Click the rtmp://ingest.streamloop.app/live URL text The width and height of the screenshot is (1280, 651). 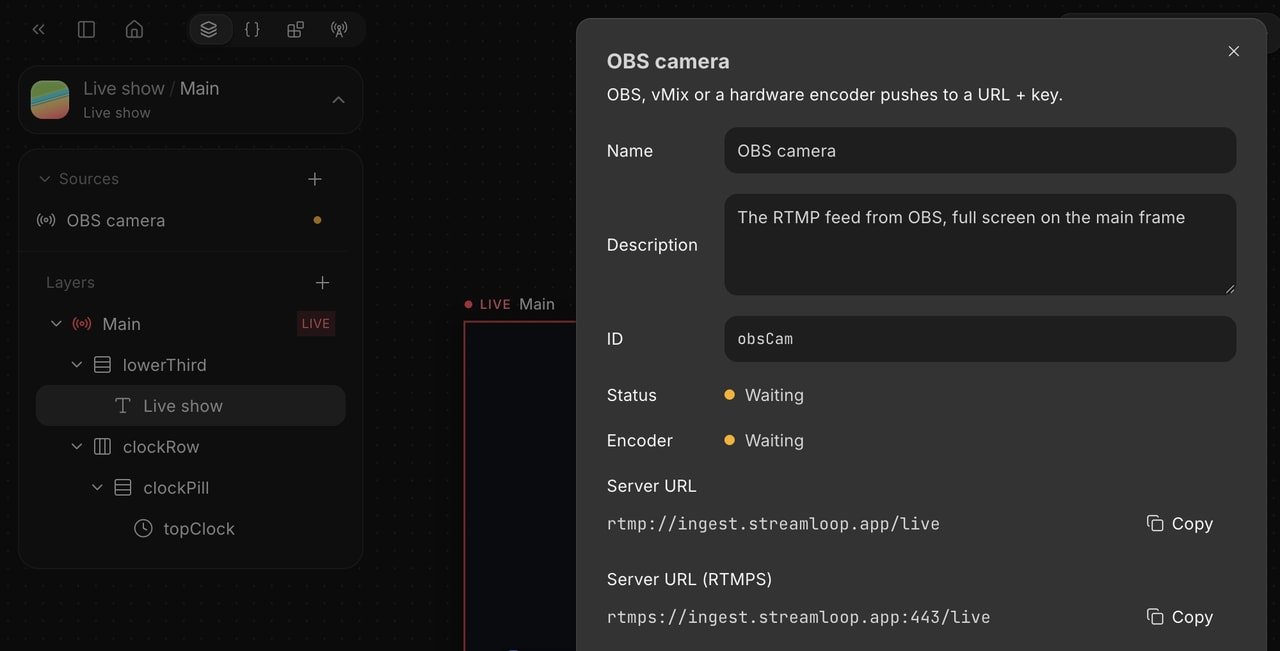[773, 524]
